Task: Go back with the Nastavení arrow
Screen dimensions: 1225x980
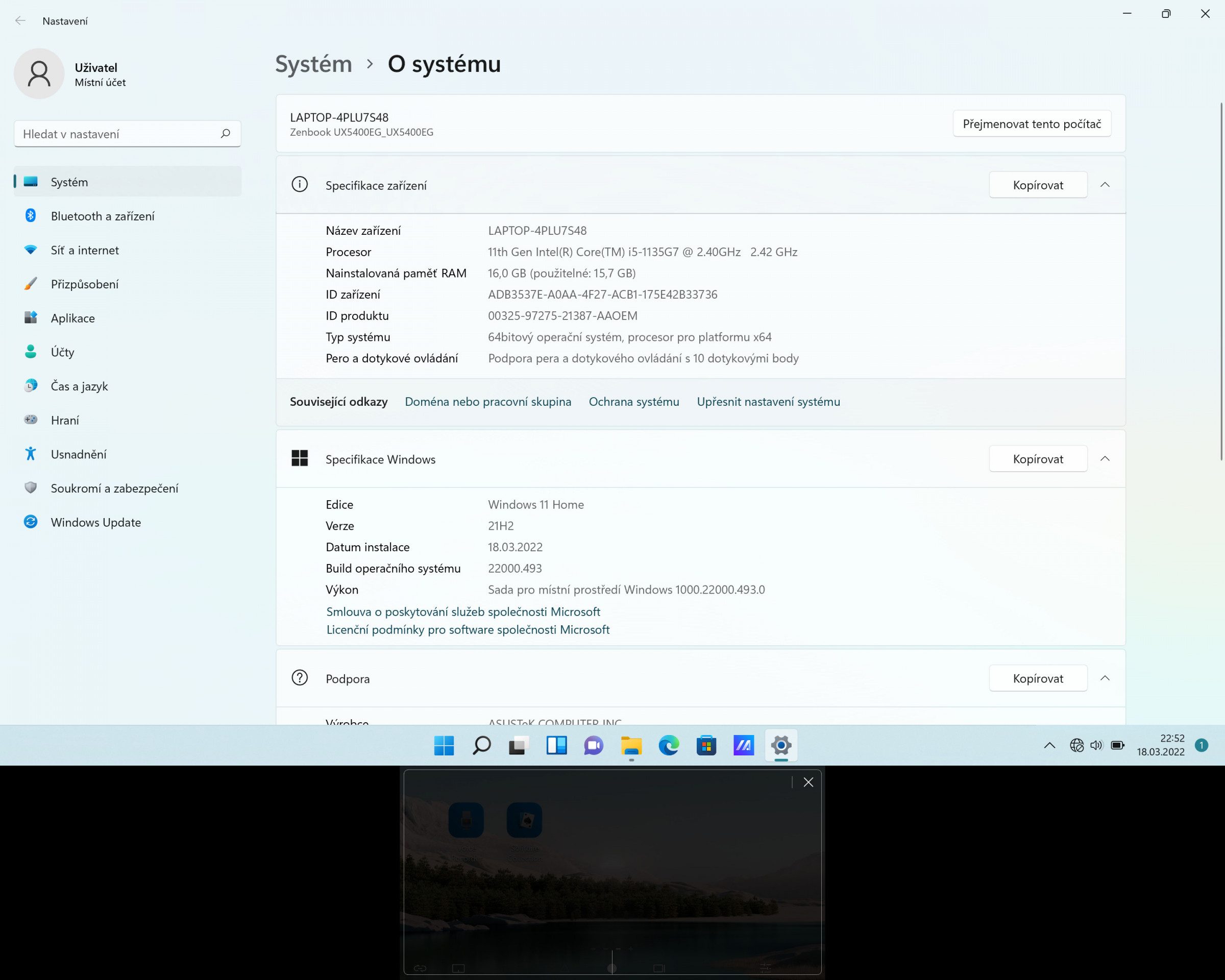Action: (20, 21)
